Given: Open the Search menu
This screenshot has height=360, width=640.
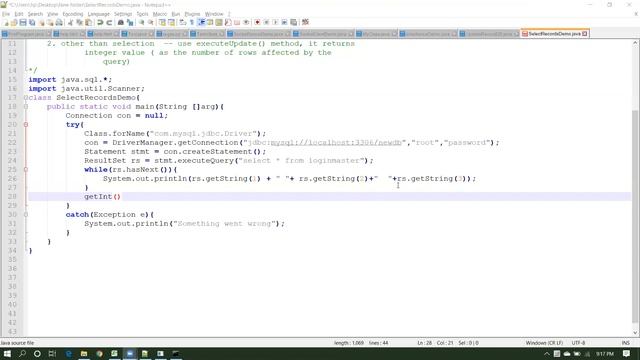Looking at the screenshot, I should [x=35, y=14].
